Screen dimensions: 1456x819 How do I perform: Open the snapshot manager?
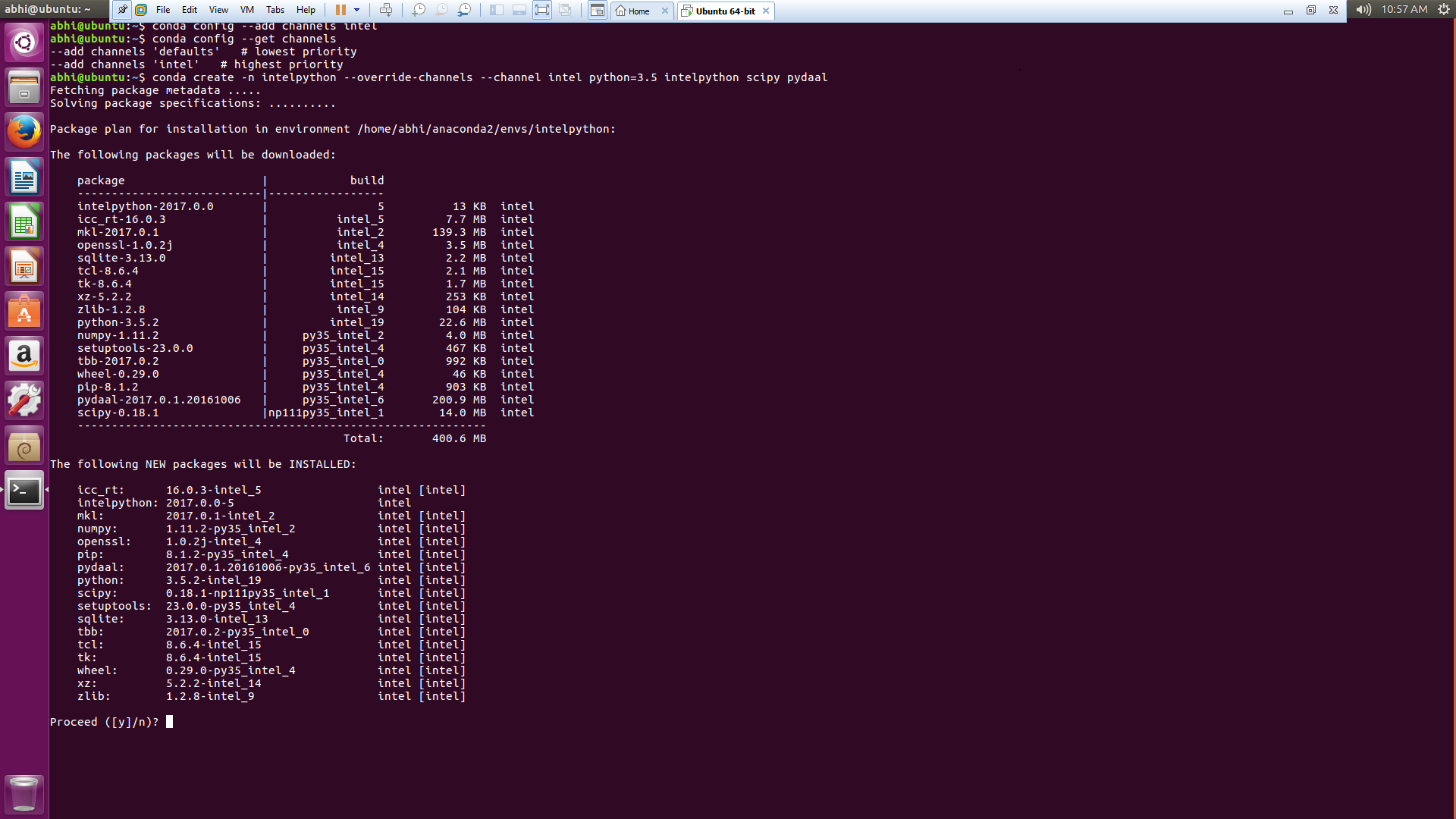[464, 10]
